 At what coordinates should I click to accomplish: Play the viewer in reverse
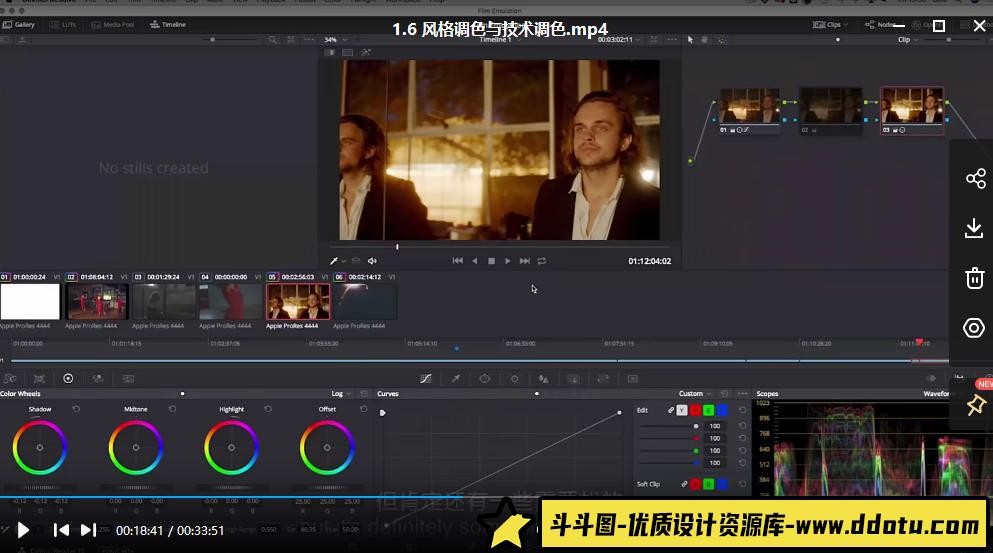click(x=474, y=261)
